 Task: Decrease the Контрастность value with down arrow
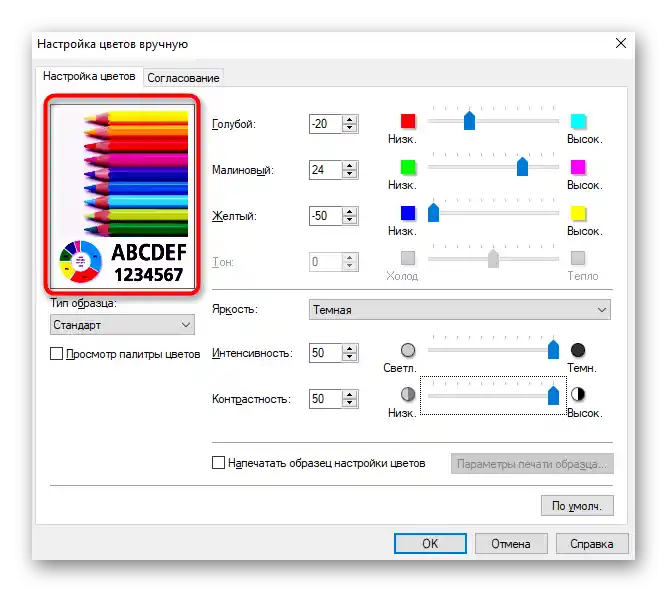coord(350,403)
